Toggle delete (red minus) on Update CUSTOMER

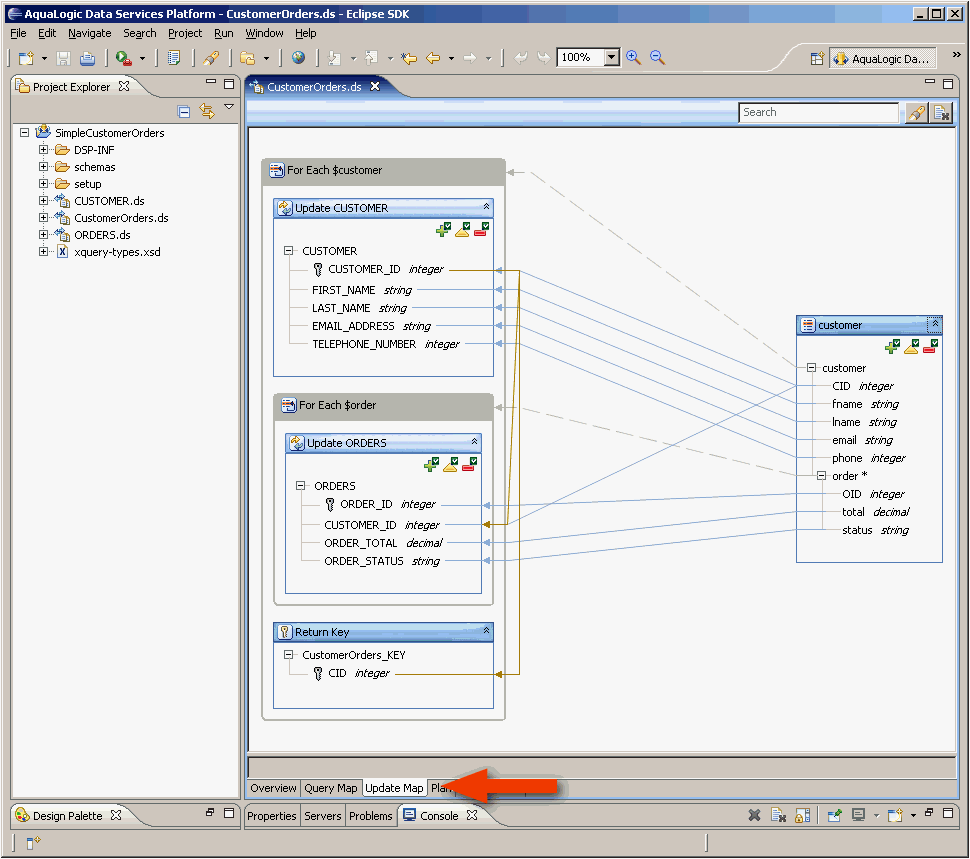(481, 230)
